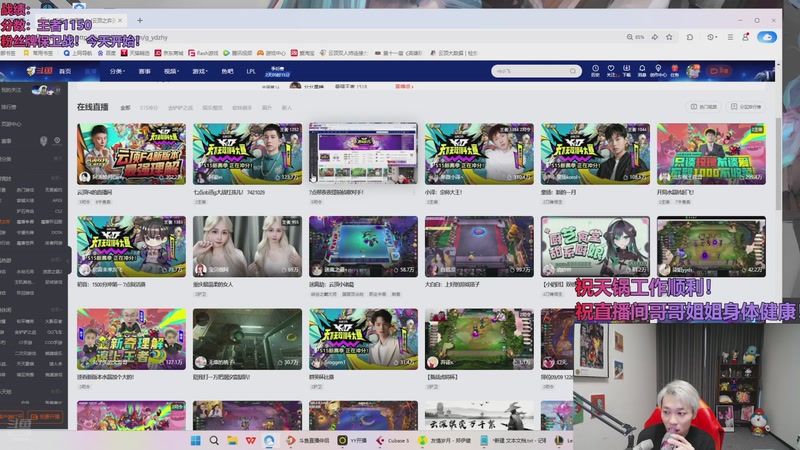Click the 分区排行榜 button at top right of list
Viewport: 800px width, 450px height.
pos(746,107)
